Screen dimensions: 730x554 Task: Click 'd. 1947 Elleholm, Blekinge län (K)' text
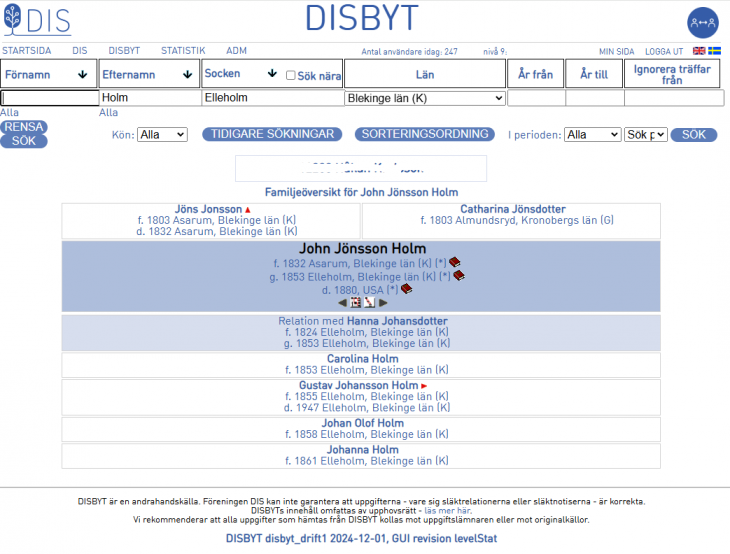point(367,408)
